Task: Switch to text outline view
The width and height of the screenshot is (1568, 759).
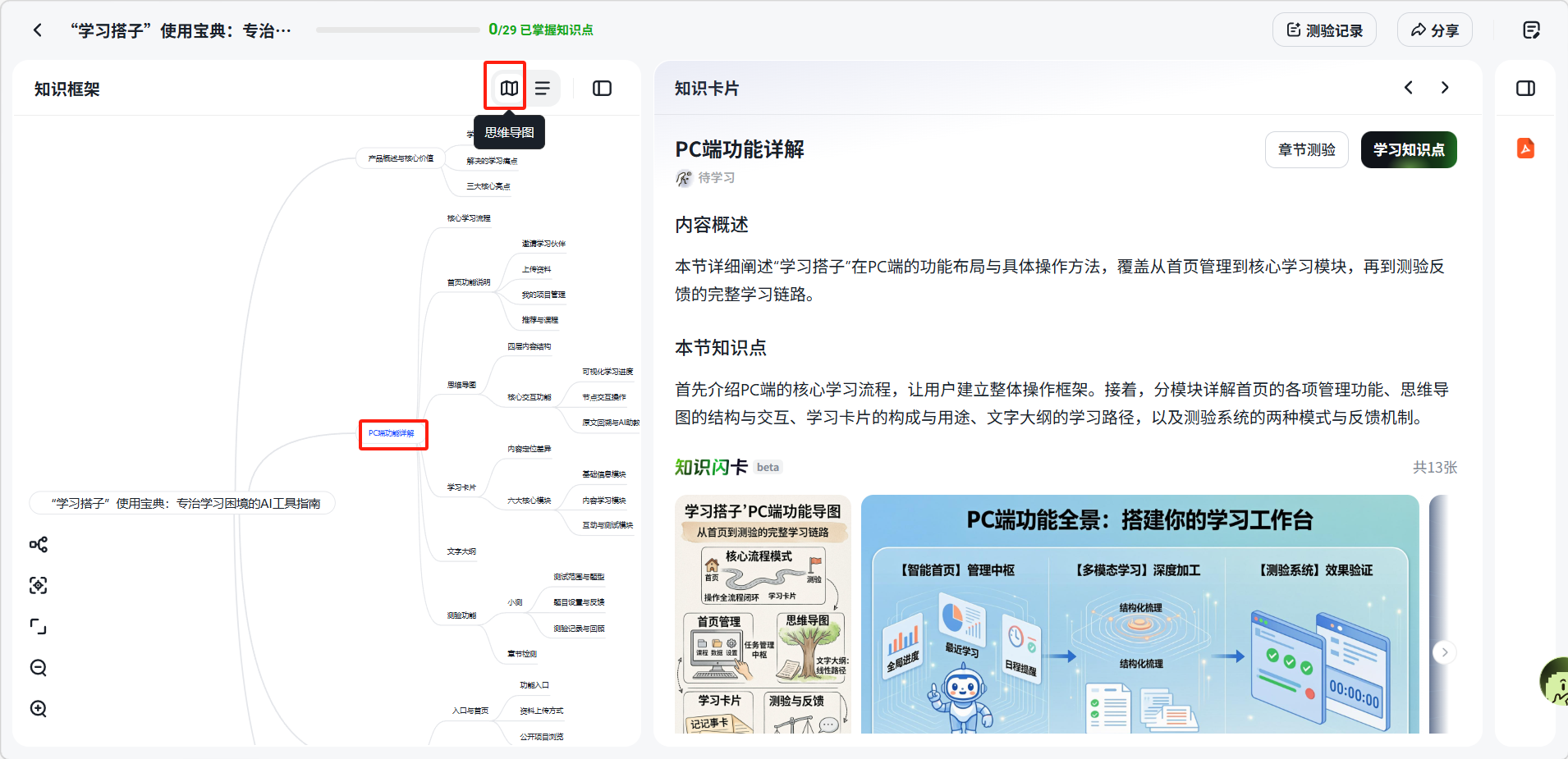Action: [x=543, y=88]
